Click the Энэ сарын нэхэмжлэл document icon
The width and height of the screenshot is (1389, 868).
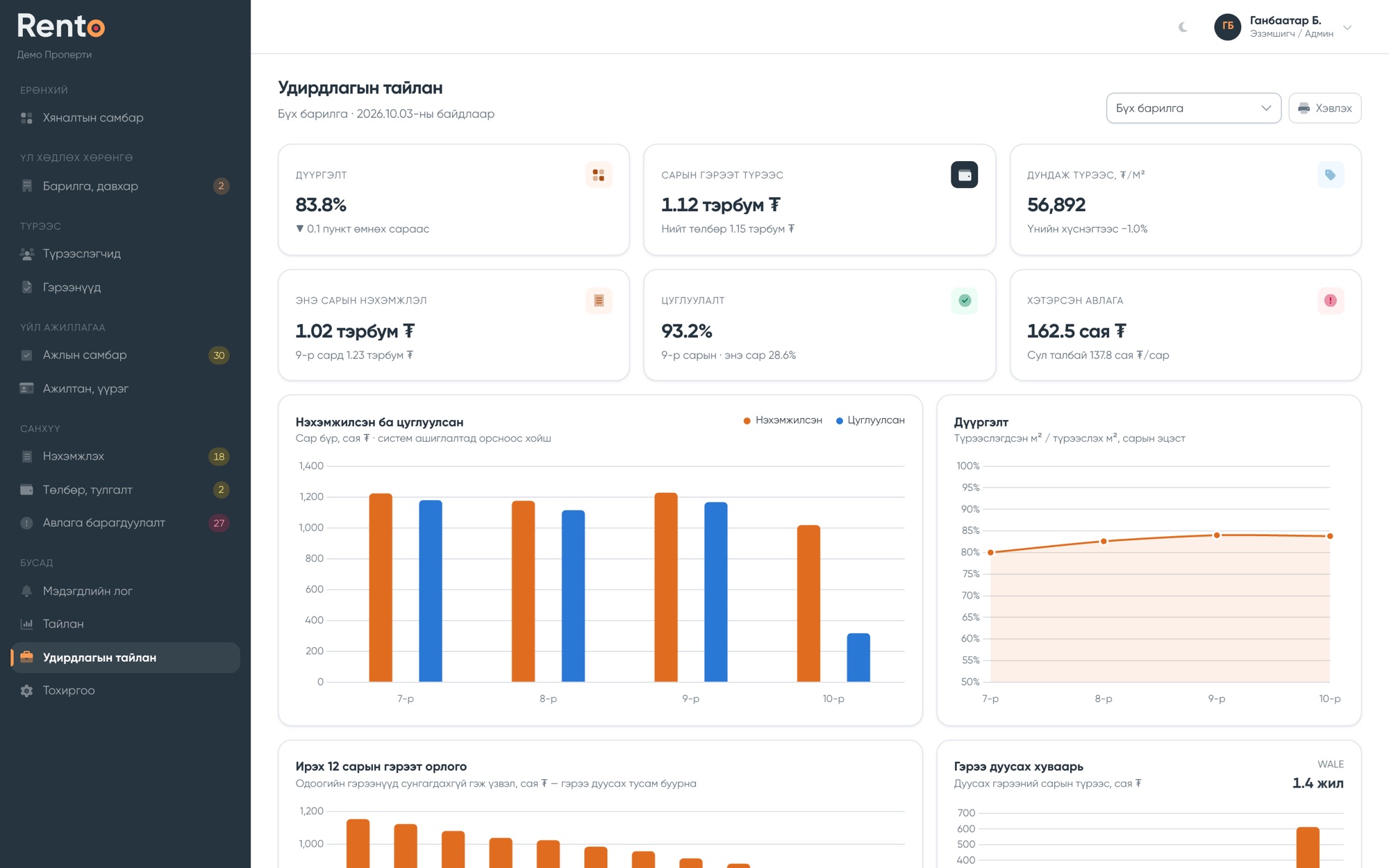click(x=598, y=301)
